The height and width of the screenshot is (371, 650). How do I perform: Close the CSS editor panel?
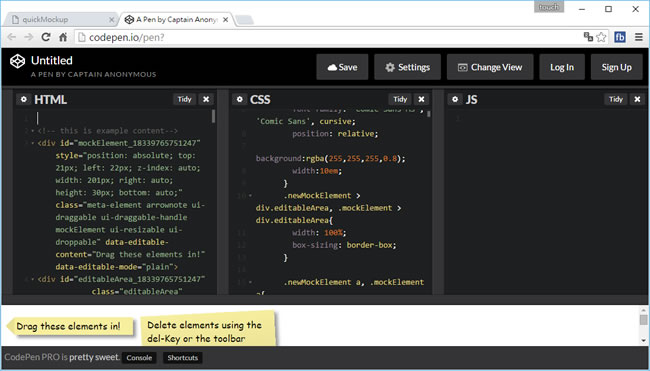click(x=422, y=99)
